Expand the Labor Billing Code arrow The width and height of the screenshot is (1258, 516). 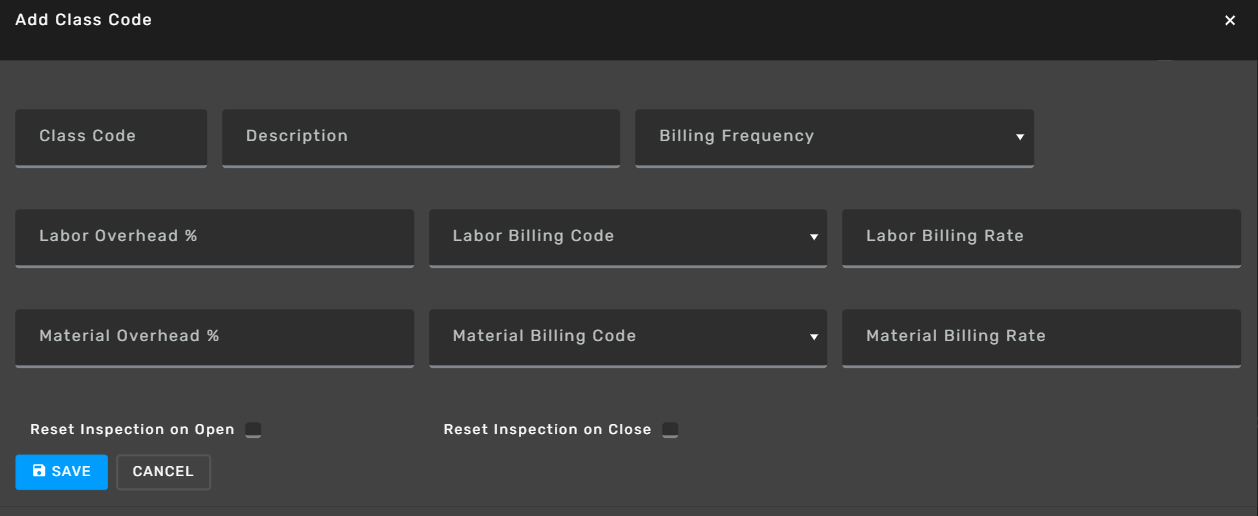click(x=814, y=237)
